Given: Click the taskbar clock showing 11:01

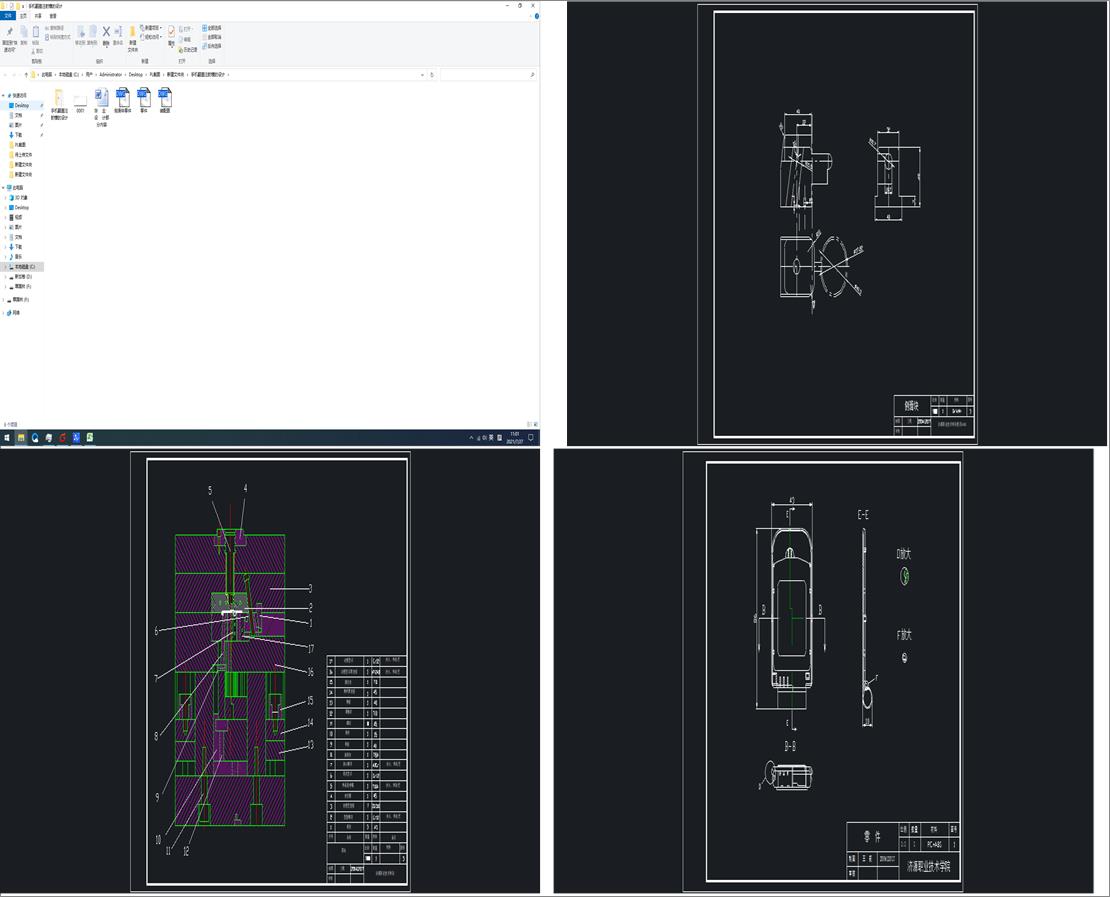Looking at the screenshot, I should (x=515, y=438).
